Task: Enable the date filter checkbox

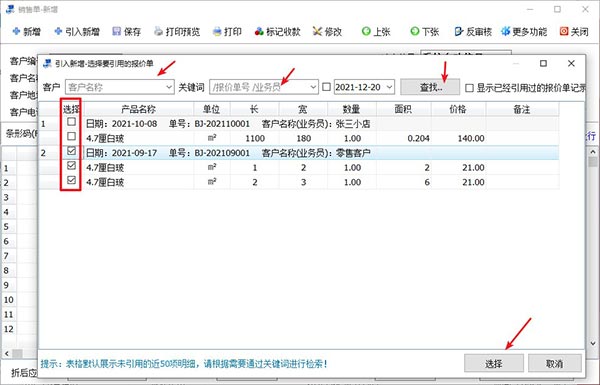Action: [x=326, y=87]
